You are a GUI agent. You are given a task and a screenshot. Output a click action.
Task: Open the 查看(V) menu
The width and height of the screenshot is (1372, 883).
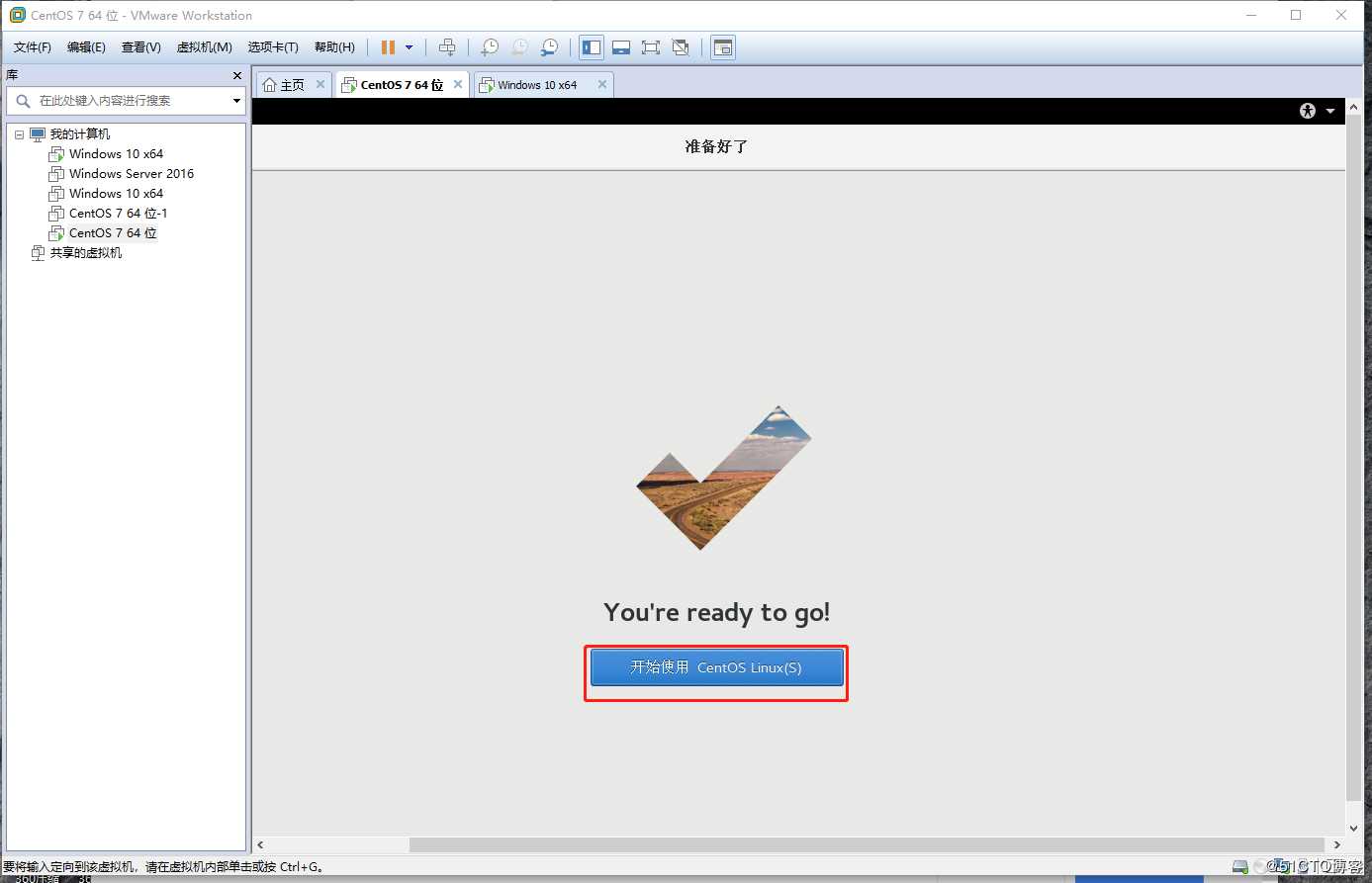[x=140, y=47]
